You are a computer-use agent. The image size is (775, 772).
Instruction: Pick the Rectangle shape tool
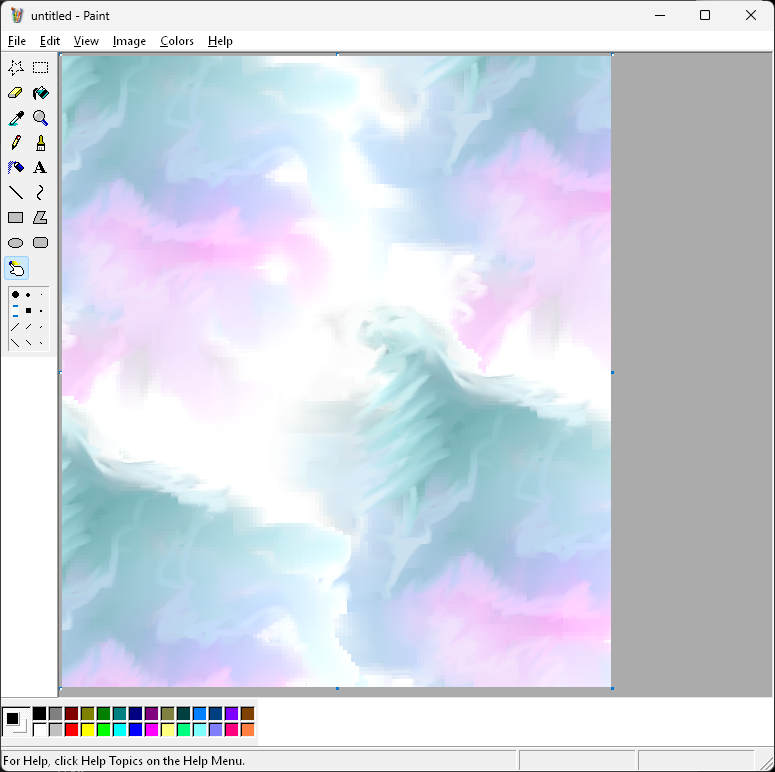pyautogui.click(x=16, y=217)
